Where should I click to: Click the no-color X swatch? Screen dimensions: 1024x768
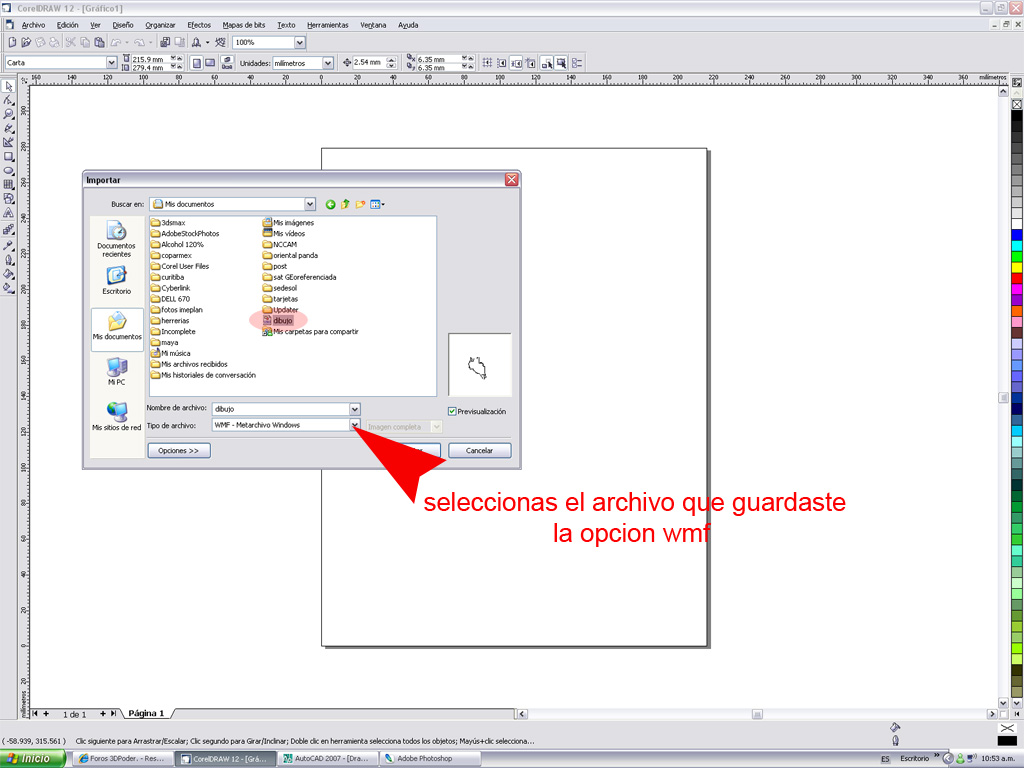point(1017,104)
